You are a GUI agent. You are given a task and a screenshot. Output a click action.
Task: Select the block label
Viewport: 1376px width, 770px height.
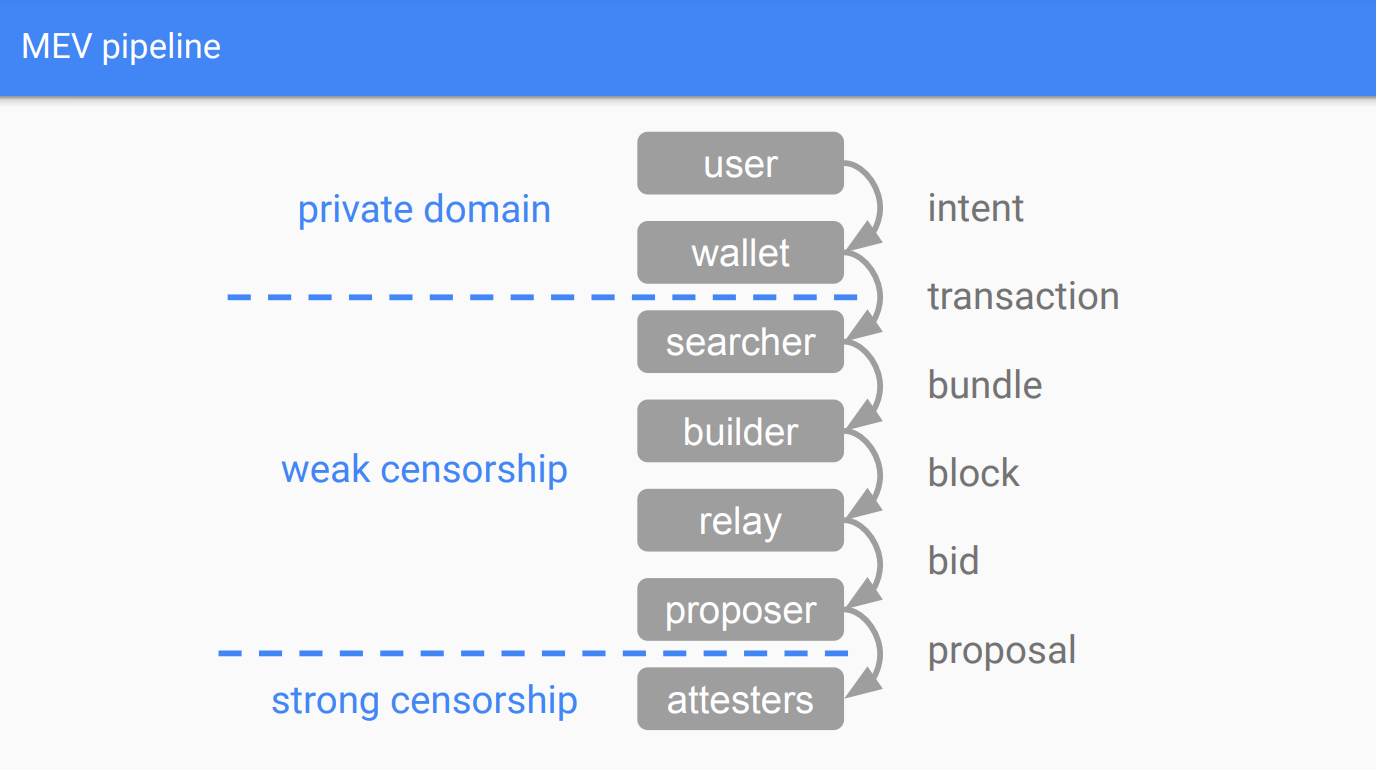pyautogui.click(x=973, y=473)
